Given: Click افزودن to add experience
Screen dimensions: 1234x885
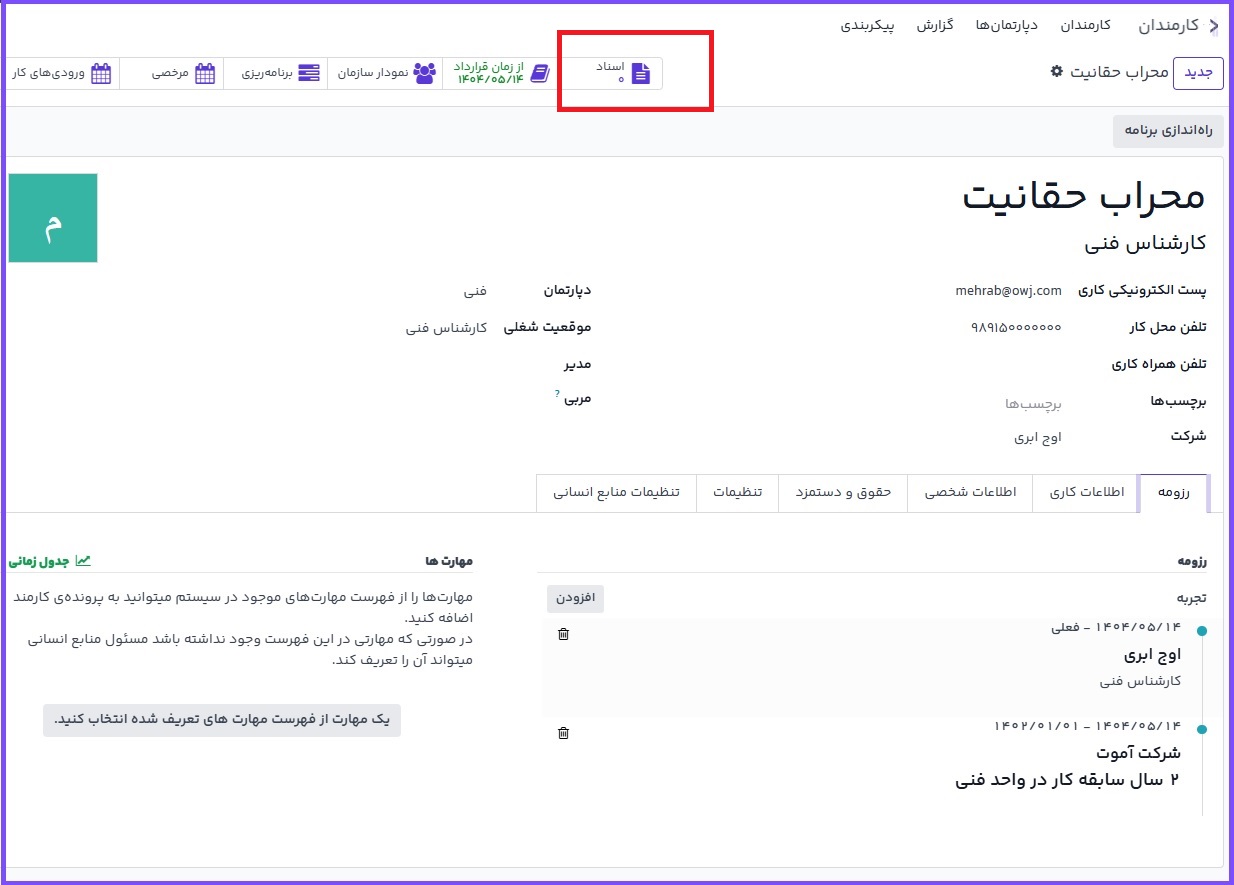Looking at the screenshot, I should coord(575,598).
